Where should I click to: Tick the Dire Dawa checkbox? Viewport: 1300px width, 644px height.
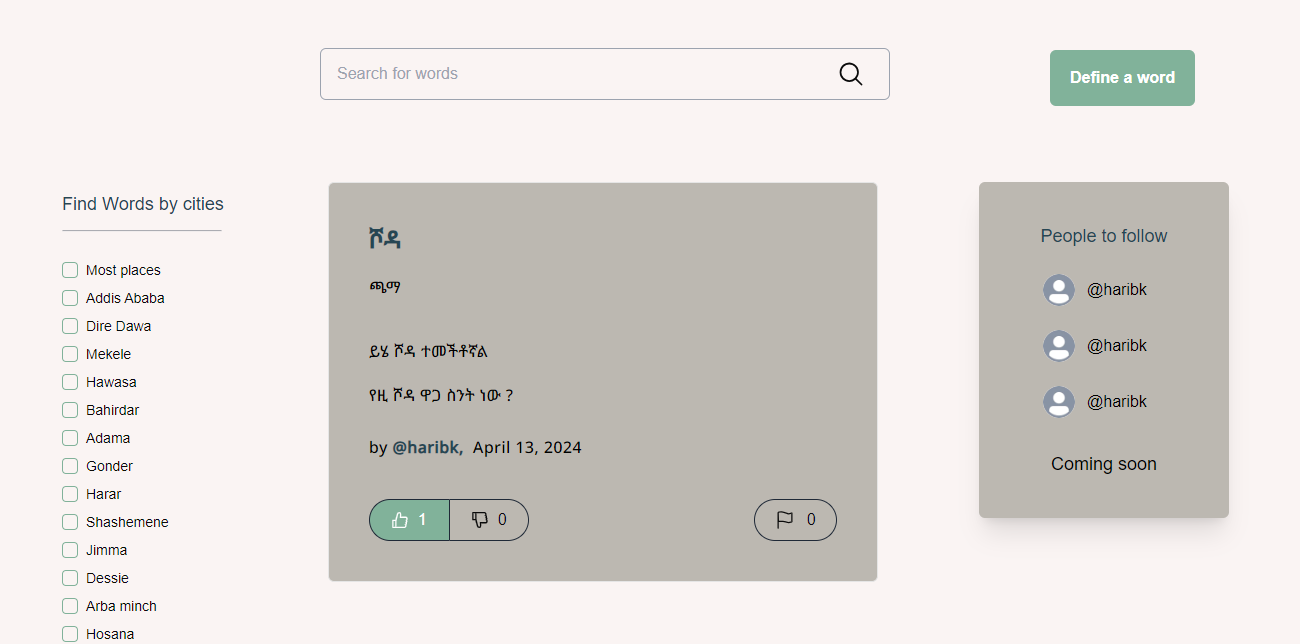point(70,326)
